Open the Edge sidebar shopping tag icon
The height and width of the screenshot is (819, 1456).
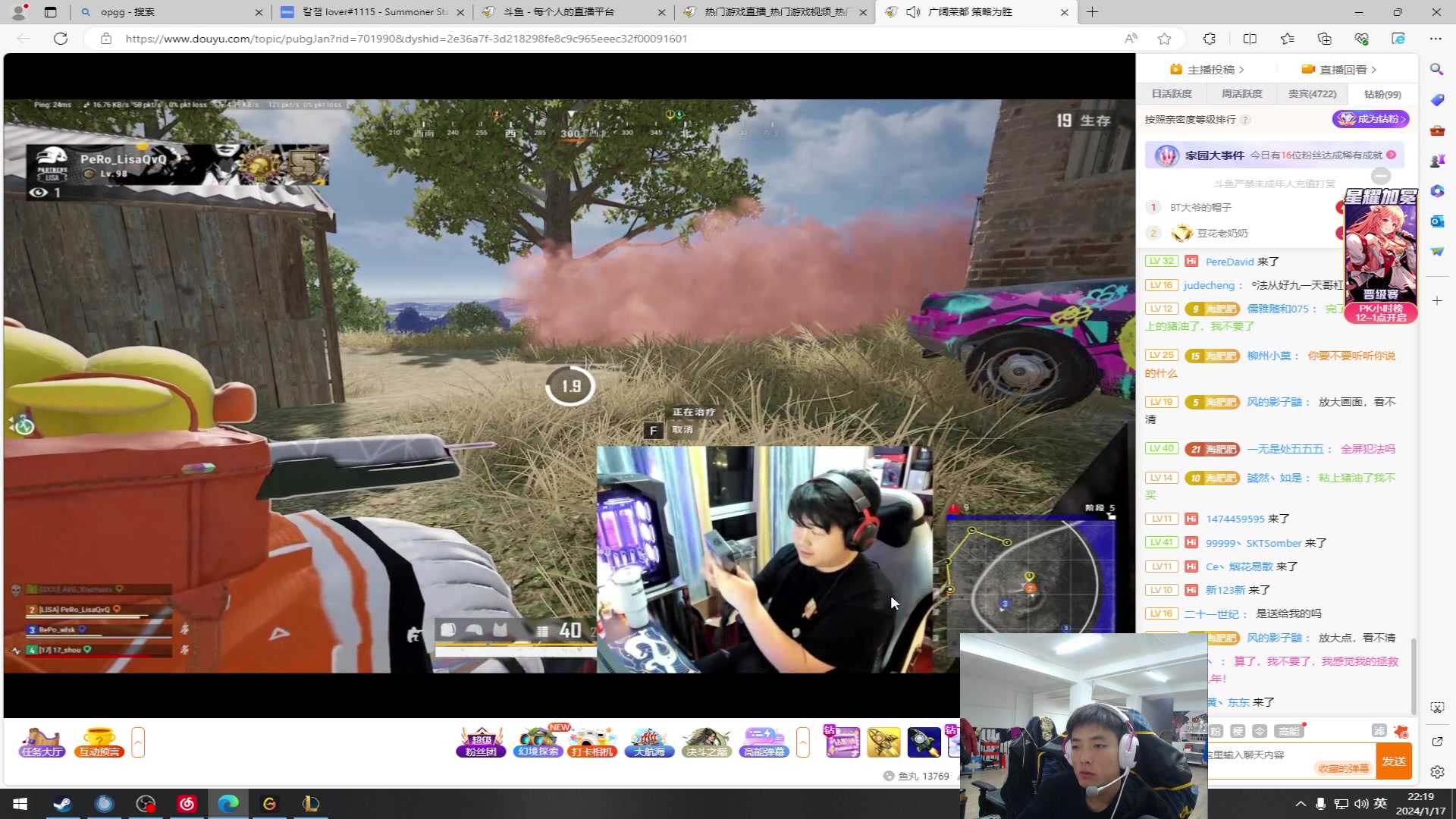[x=1436, y=100]
